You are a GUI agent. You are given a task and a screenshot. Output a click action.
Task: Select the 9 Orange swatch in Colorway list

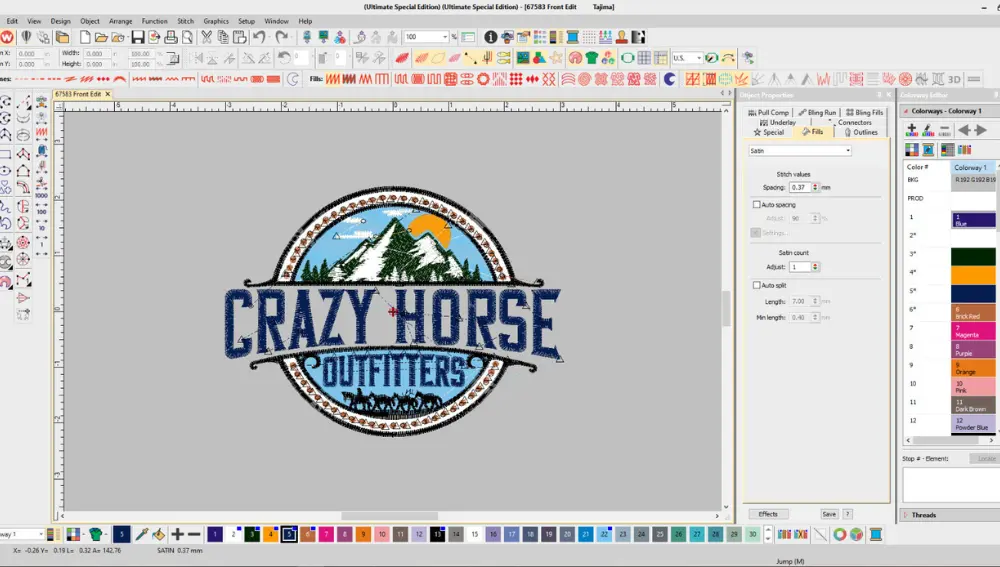pos(973,368)
